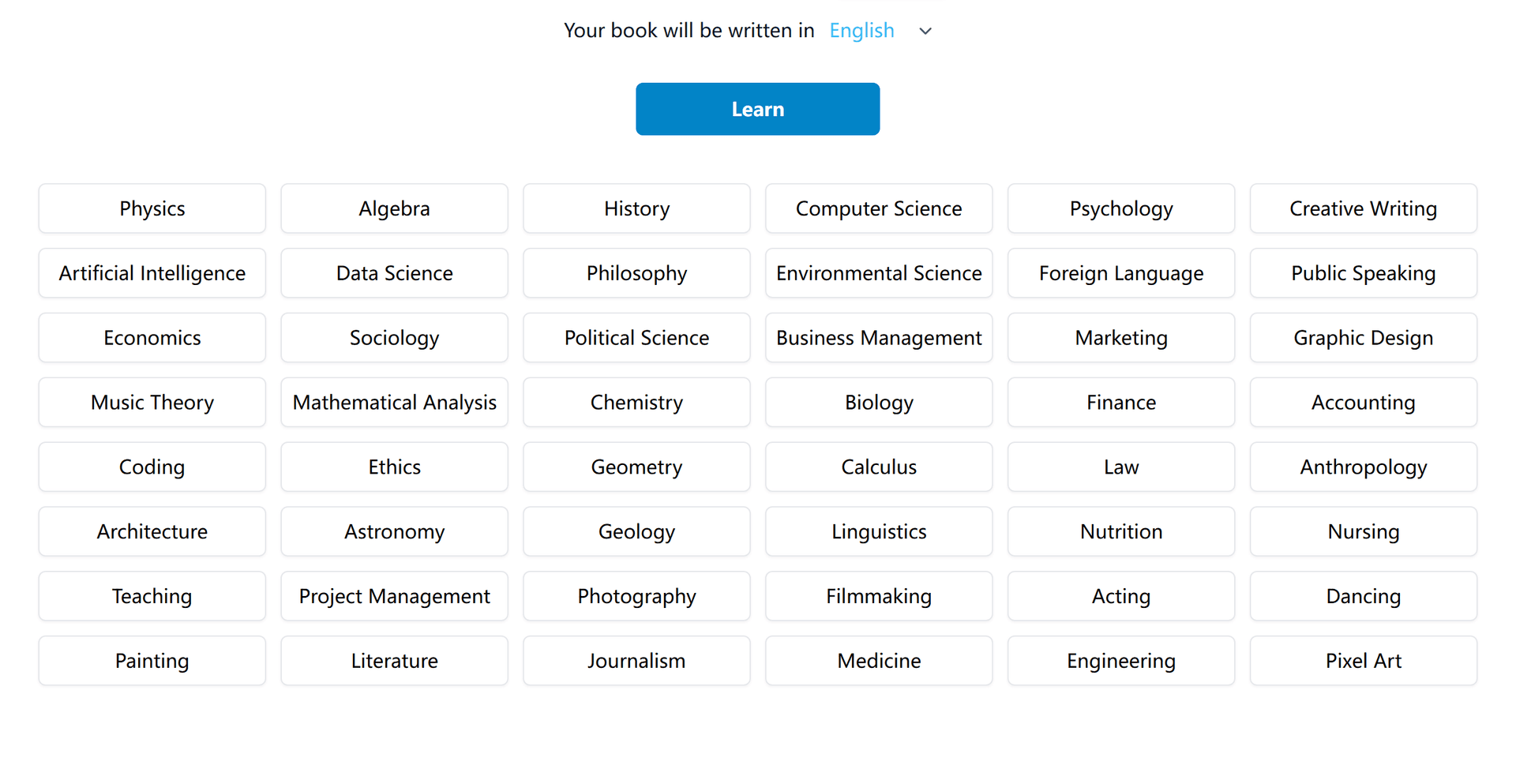Select the Journalism topic

pyautogui.click(x=636, y=662)
